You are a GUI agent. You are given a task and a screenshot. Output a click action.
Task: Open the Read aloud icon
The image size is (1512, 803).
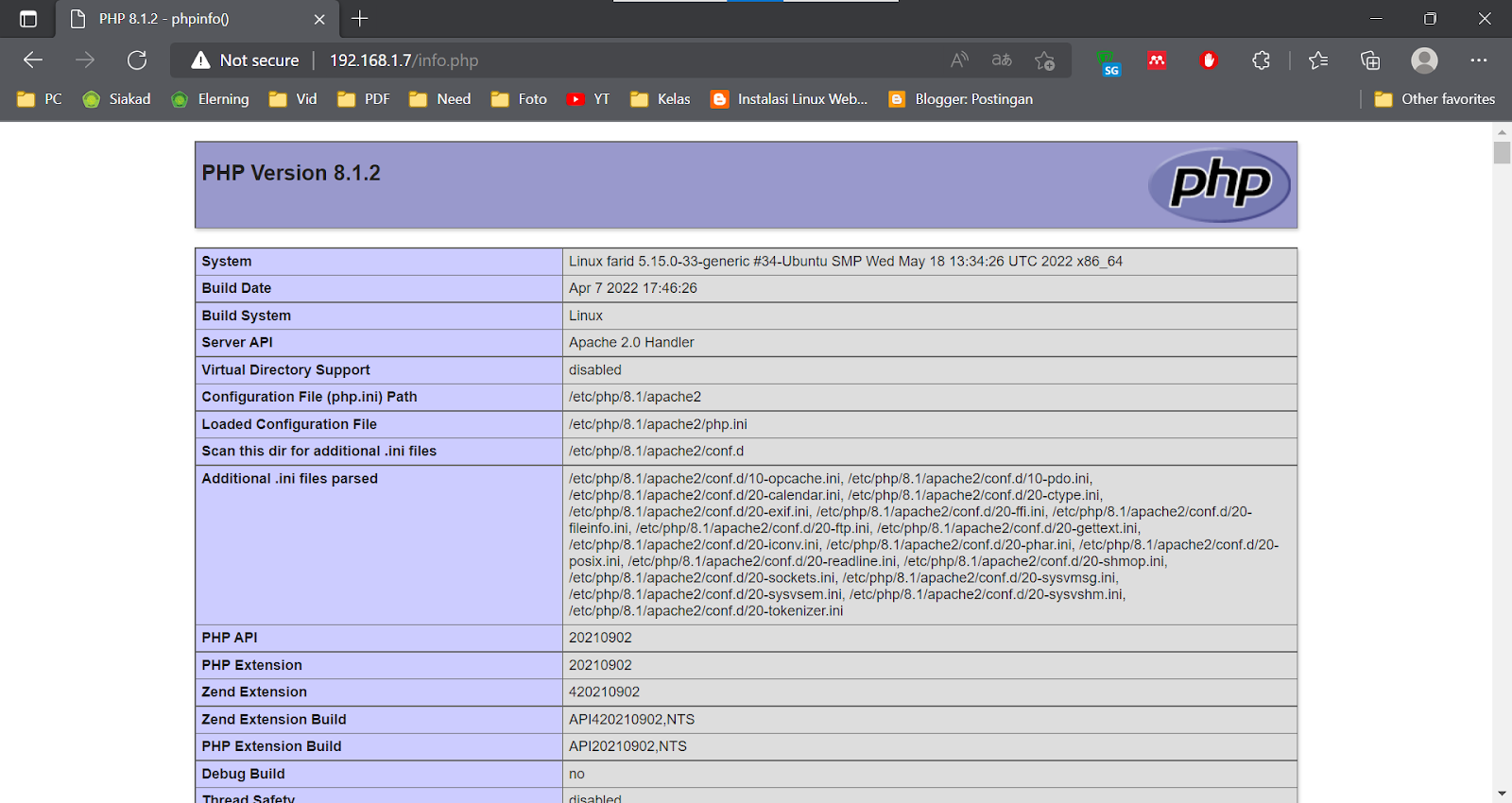tap(959, 60)
